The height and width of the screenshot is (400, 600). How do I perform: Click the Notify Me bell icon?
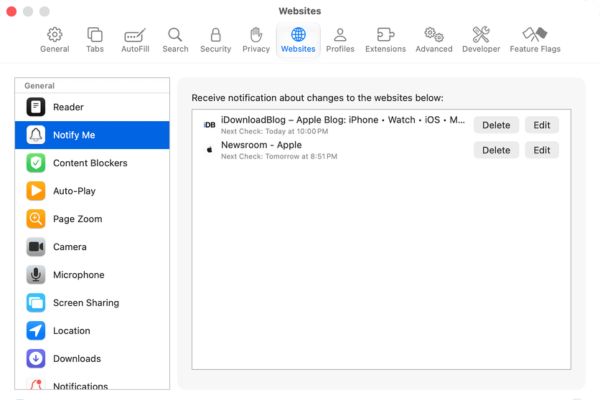pos(36,135)
